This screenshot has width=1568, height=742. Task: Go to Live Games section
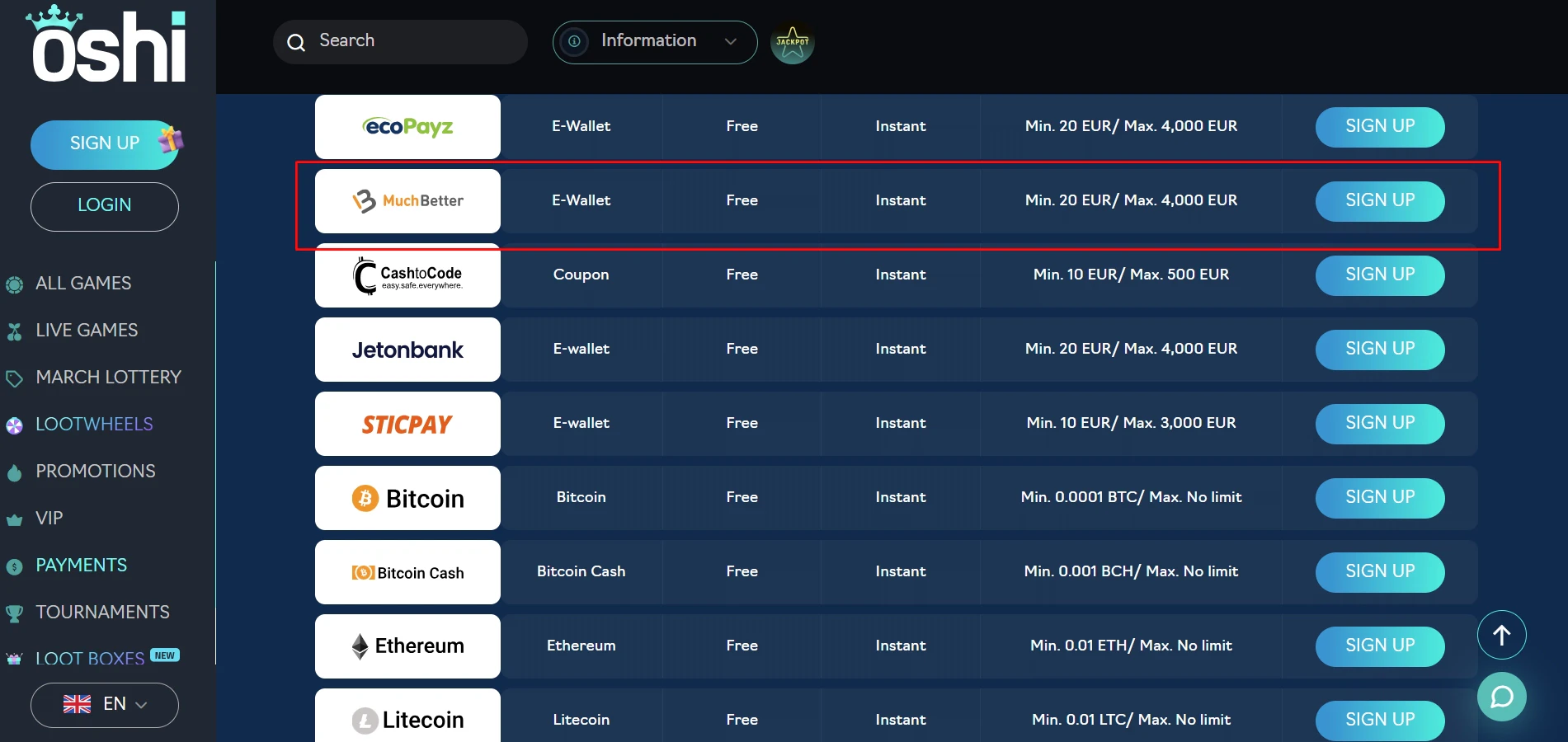tap(87, 330)
